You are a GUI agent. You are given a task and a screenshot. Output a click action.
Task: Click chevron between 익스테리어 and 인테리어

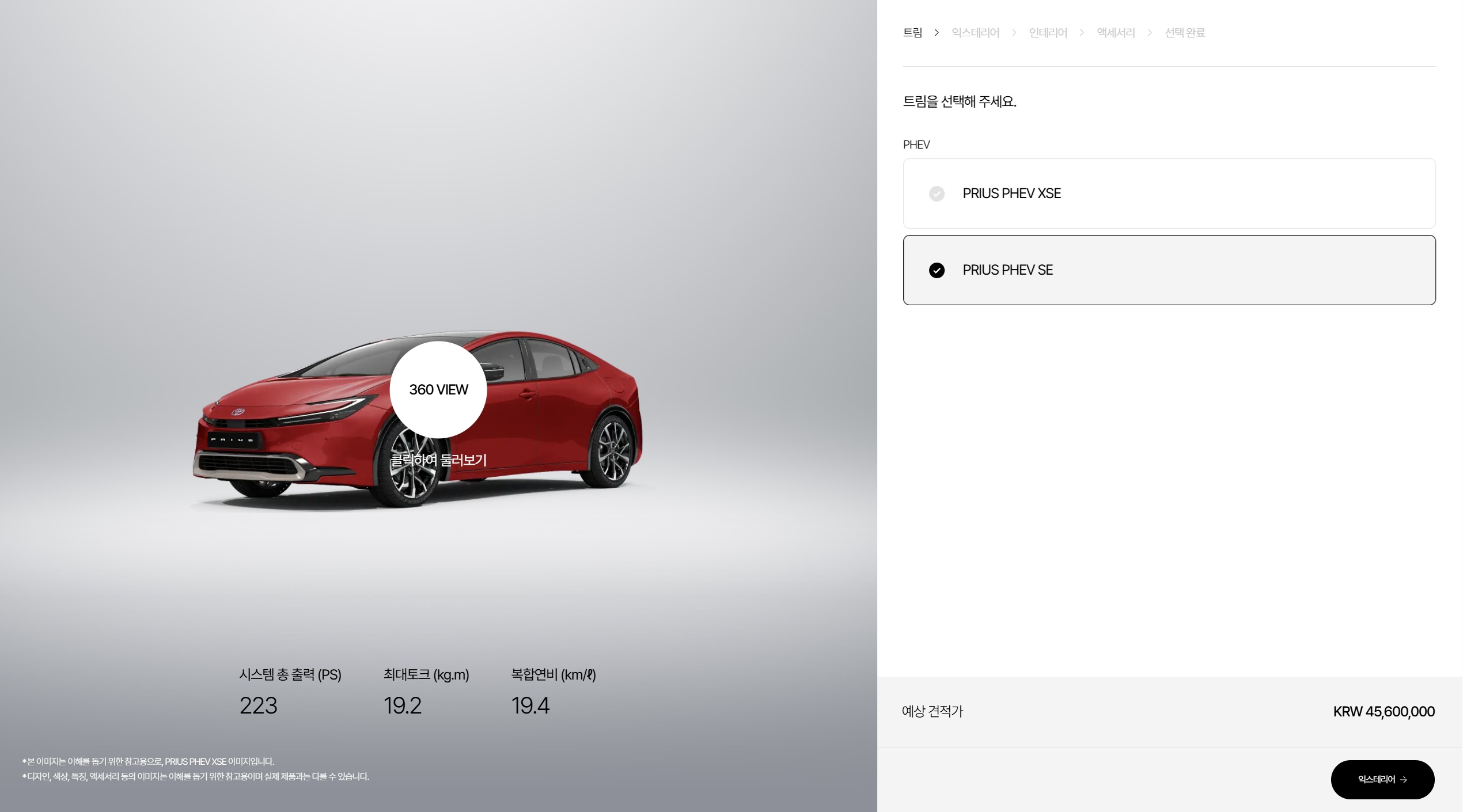click(1014, 33)
